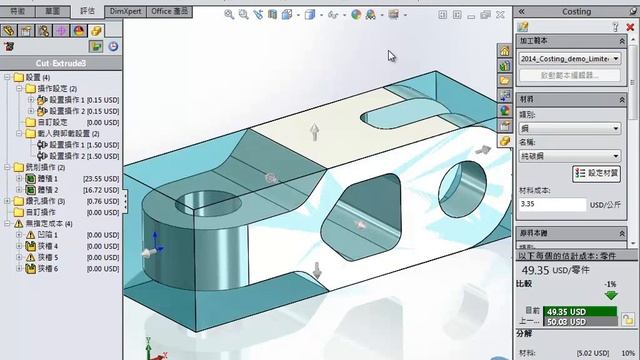
Task: Switch to the Office 產品 tab
Action: (169, 11)
